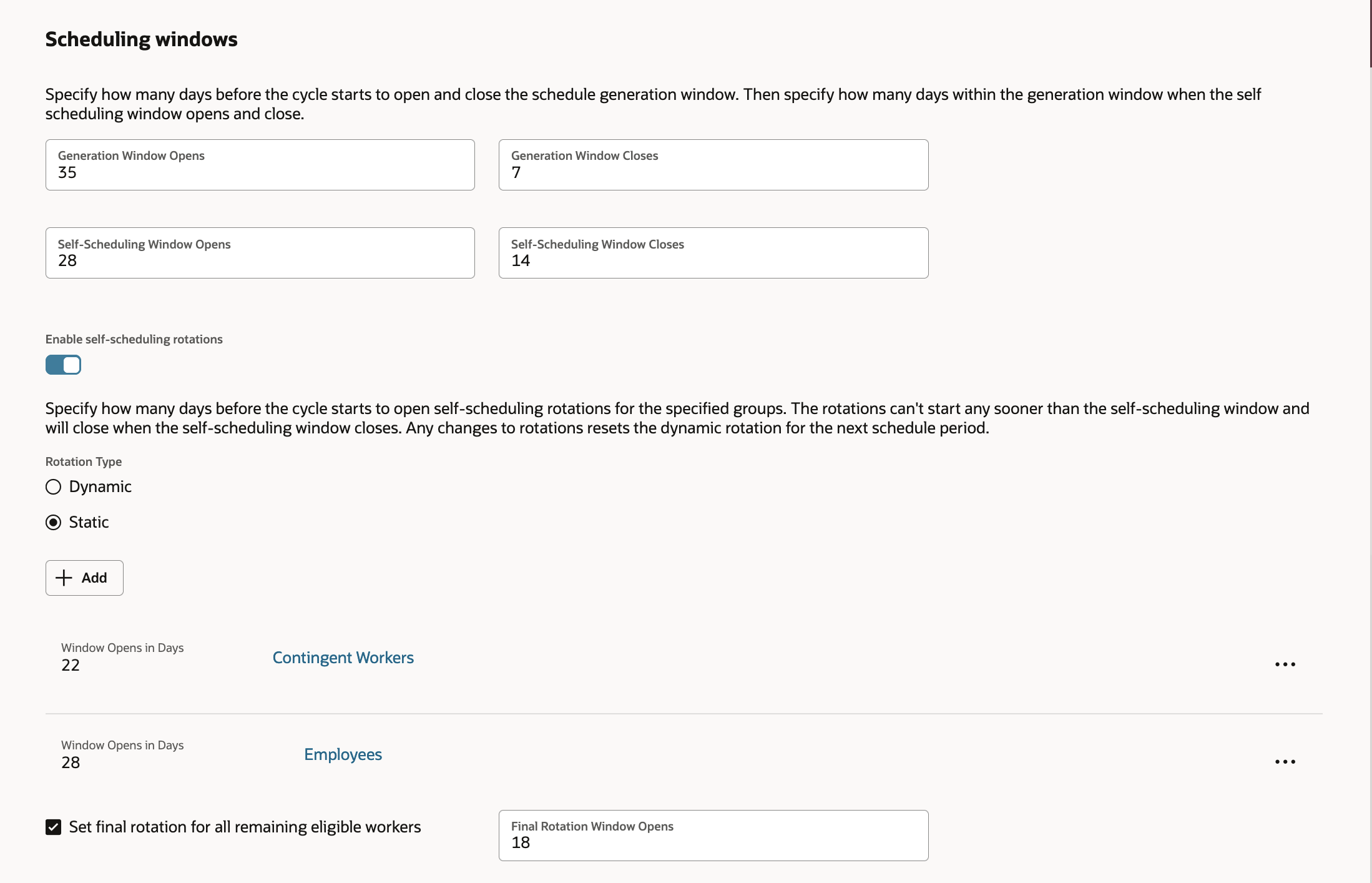Edit the Self-Scheduling Window Closes field
Screen dimensions: 1372x883
point(713,254)
